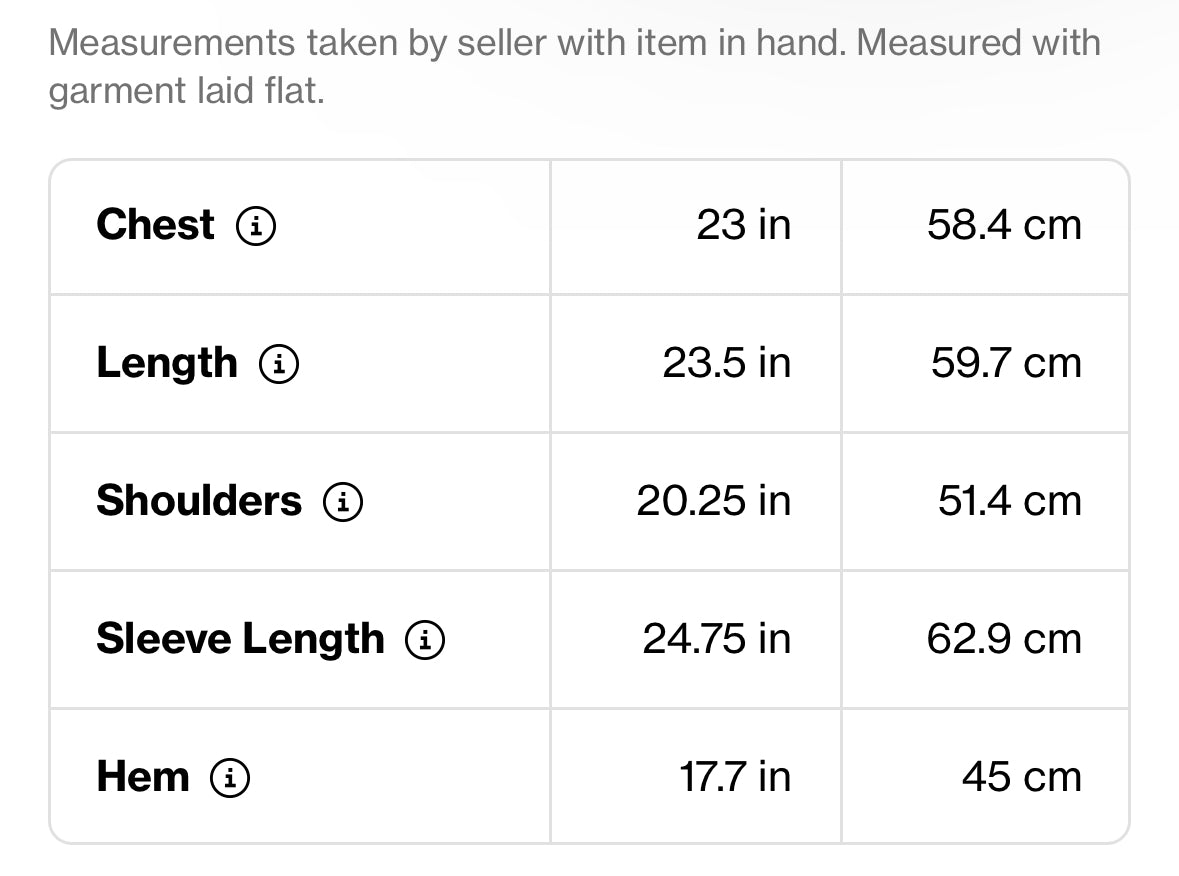Select the Hem row label
This screenshot has height=876, width=1179.
[x=143, y=777]
